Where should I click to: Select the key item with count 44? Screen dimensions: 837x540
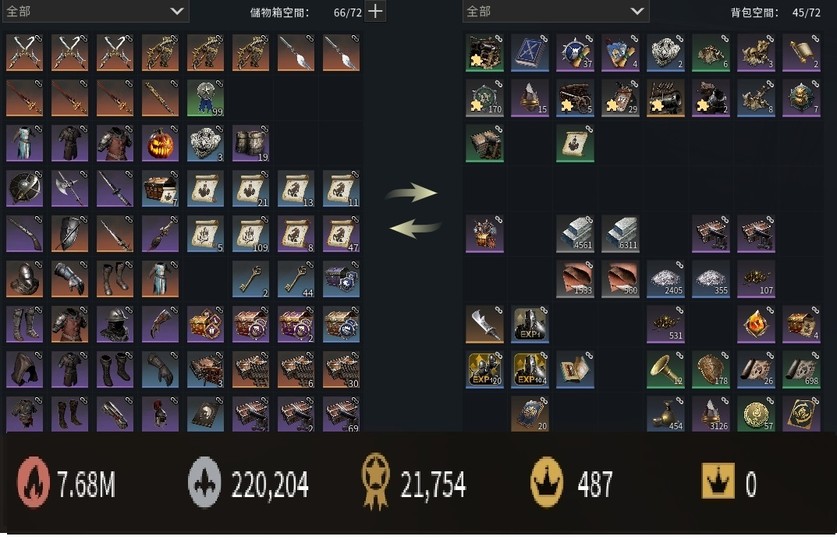tap(296, 279)
